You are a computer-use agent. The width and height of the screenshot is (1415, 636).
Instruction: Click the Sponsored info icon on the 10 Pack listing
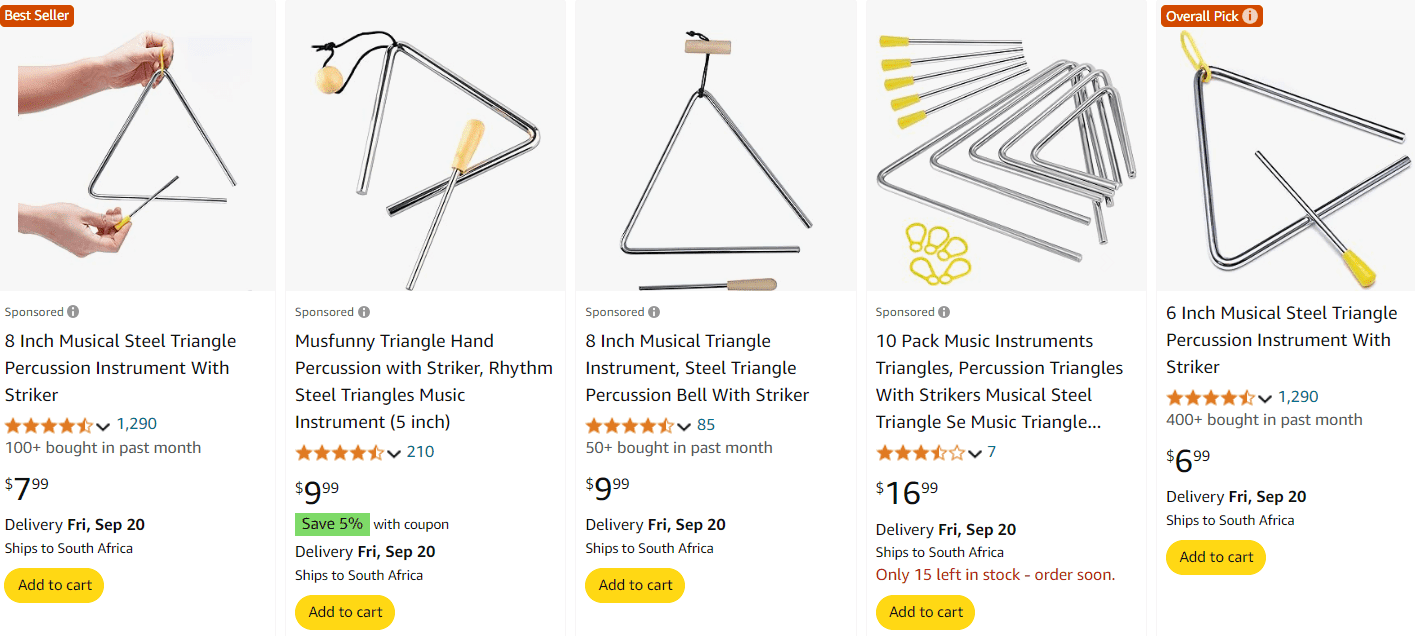943,311
